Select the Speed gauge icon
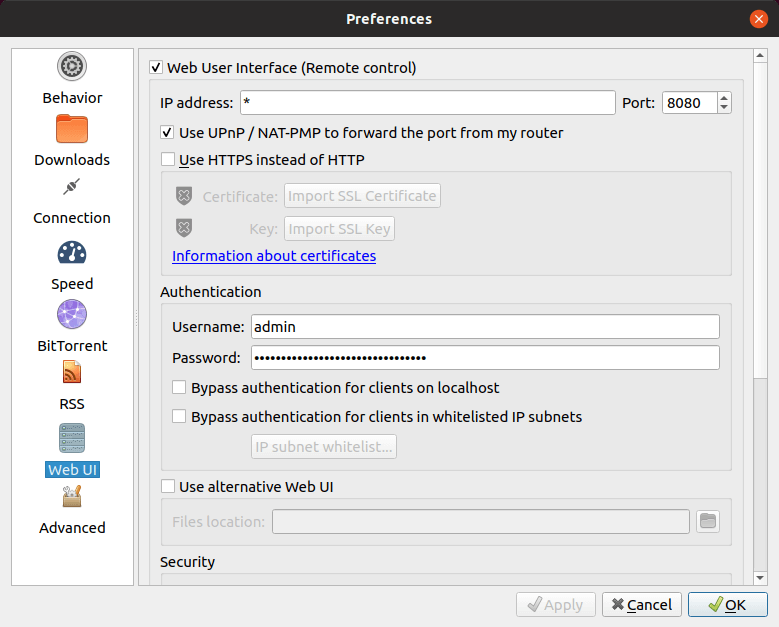The image size is (779, 627). (72, 252)
